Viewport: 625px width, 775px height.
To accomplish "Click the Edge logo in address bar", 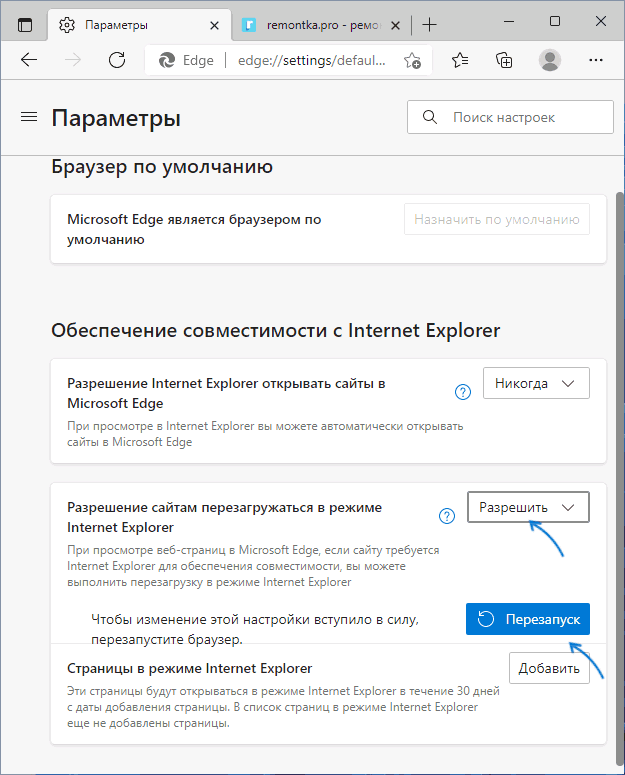I will click(x=167, y=60).
